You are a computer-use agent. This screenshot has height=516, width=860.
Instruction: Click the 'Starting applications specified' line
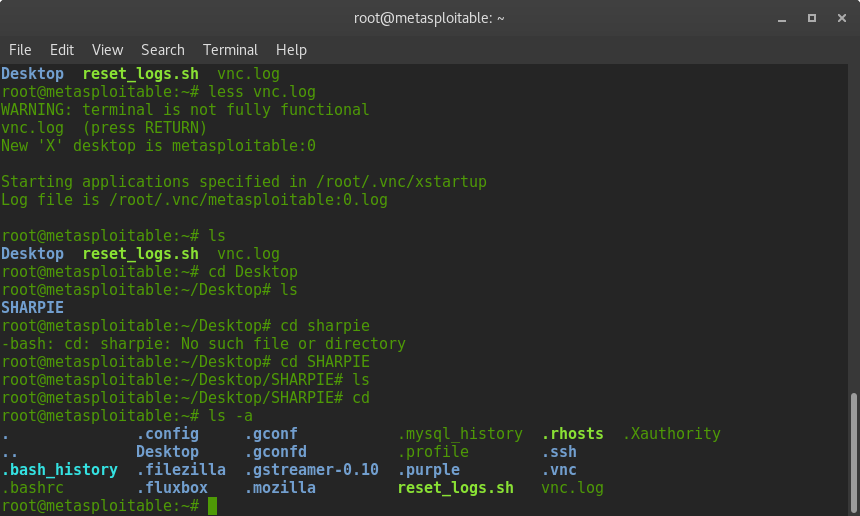244,182
